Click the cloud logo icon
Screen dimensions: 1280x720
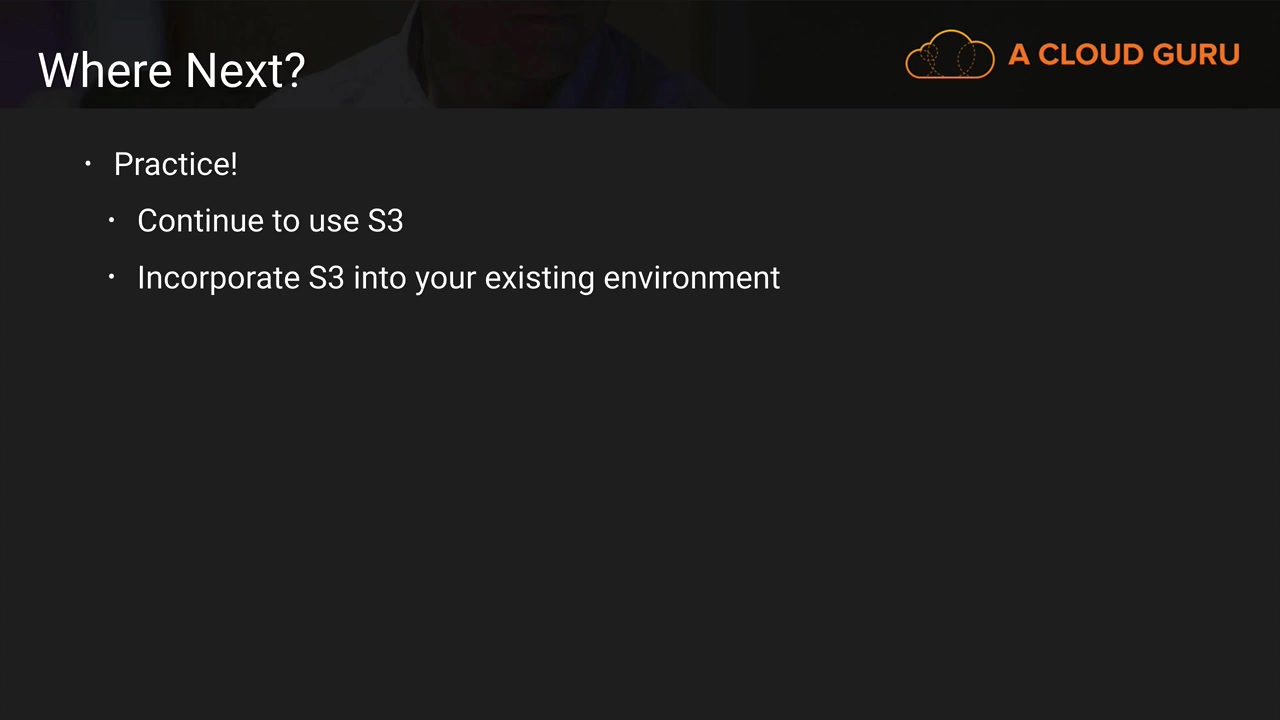click(x=949, y=54)
